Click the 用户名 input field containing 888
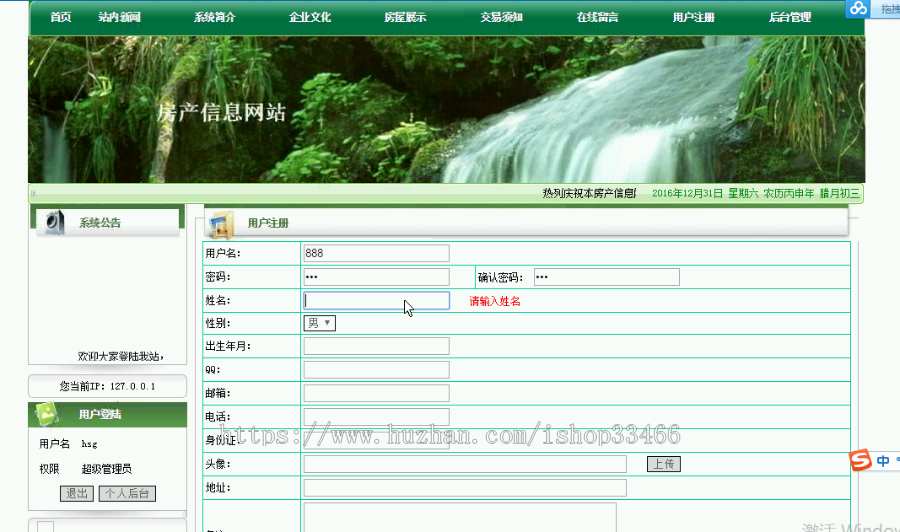900x532 pixels. (x=376, y=253)
